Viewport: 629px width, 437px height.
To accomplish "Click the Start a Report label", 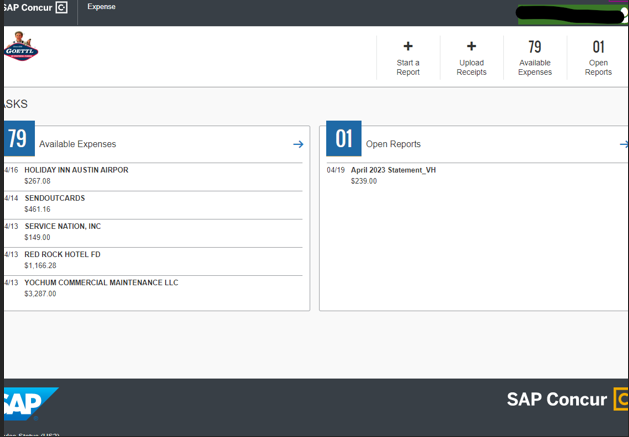I will [x=408, y=67].
